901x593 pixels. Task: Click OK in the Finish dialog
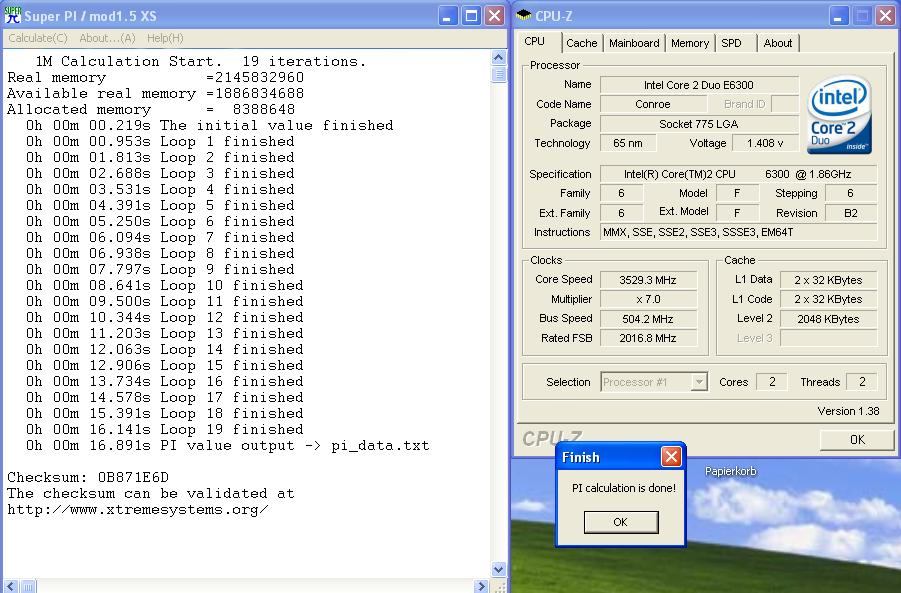(x=621, y=522)
